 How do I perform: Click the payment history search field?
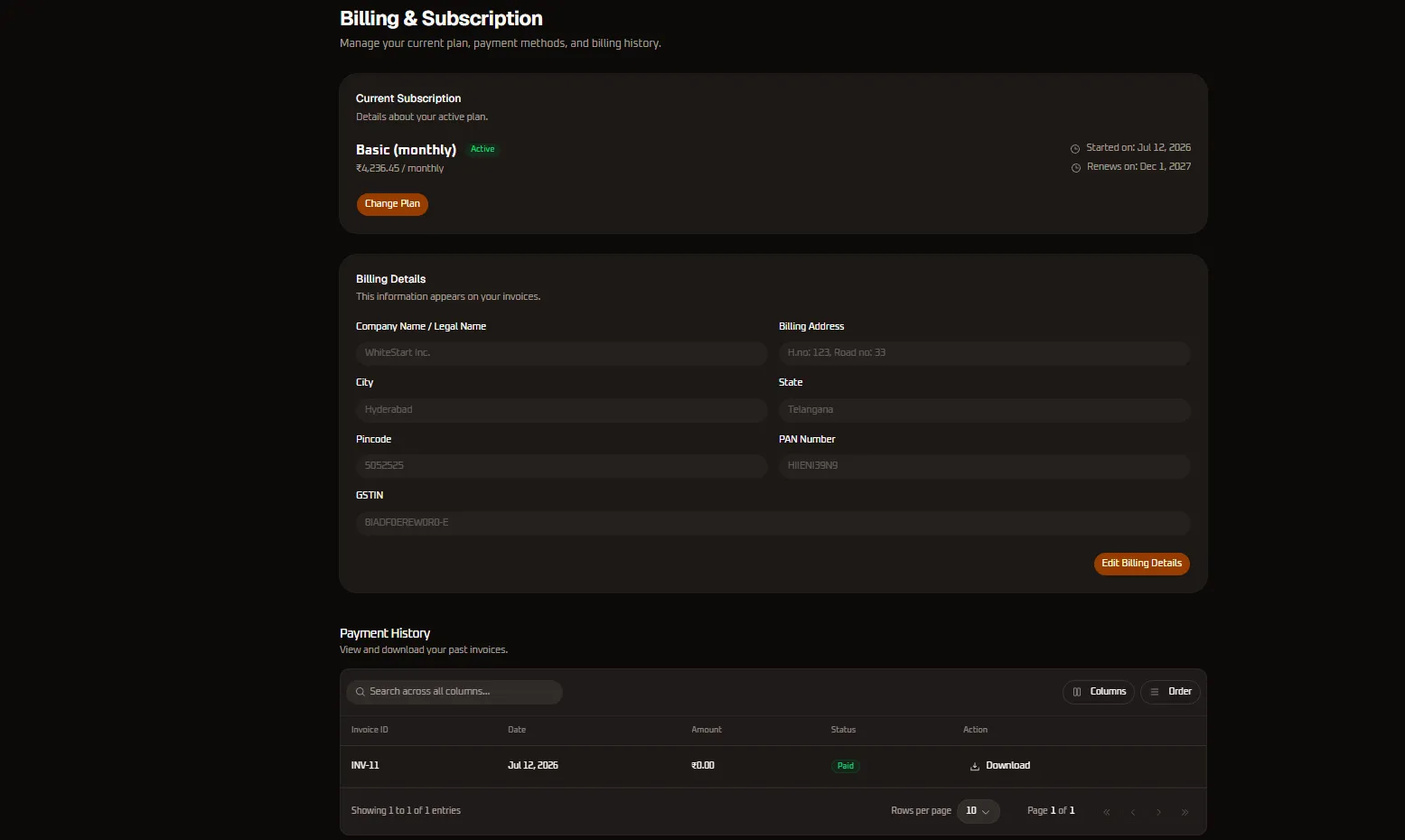[x=454, y=692]
